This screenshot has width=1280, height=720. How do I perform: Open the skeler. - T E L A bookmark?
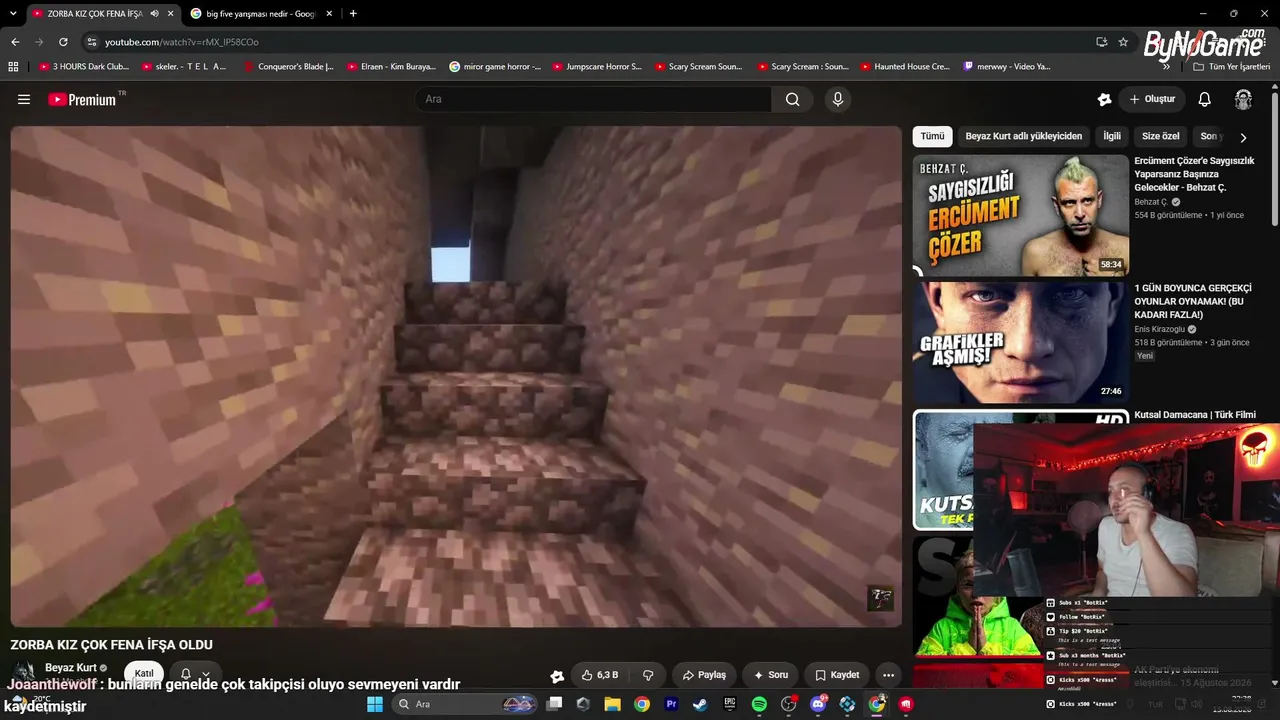184,67
